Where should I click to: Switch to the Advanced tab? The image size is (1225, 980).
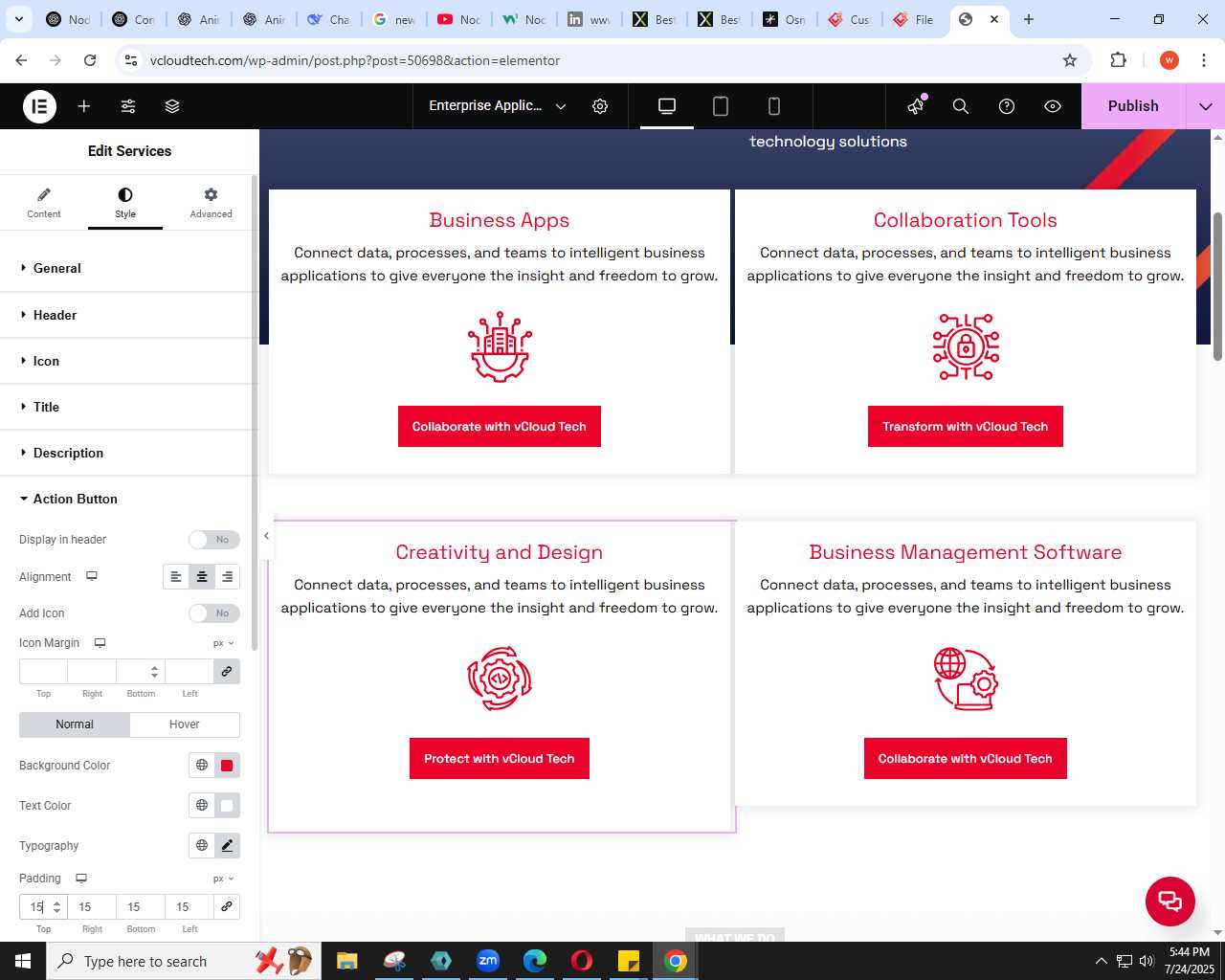(x=211, y=202)
